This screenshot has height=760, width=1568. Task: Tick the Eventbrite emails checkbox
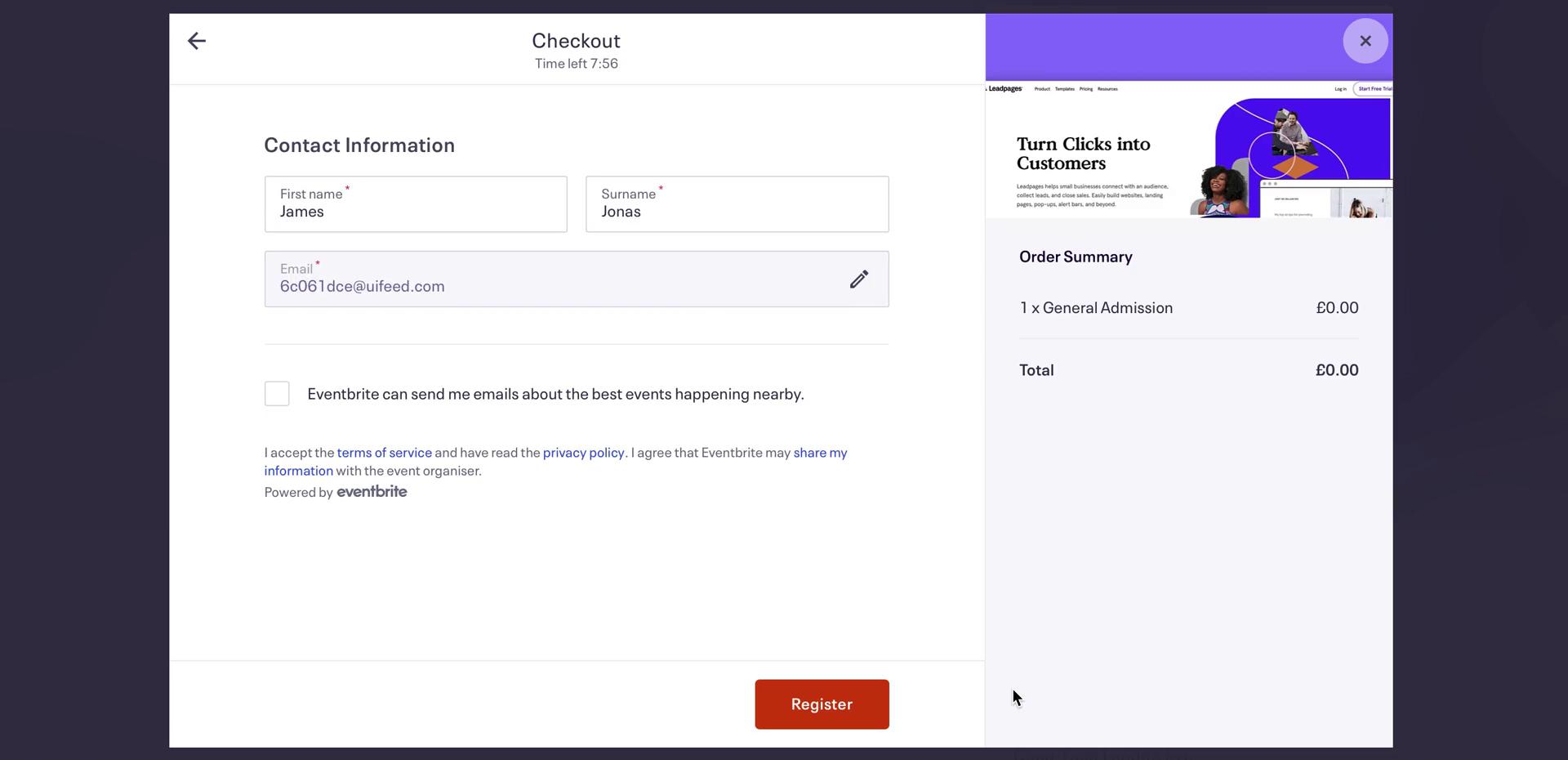click(x=277, y=394)
